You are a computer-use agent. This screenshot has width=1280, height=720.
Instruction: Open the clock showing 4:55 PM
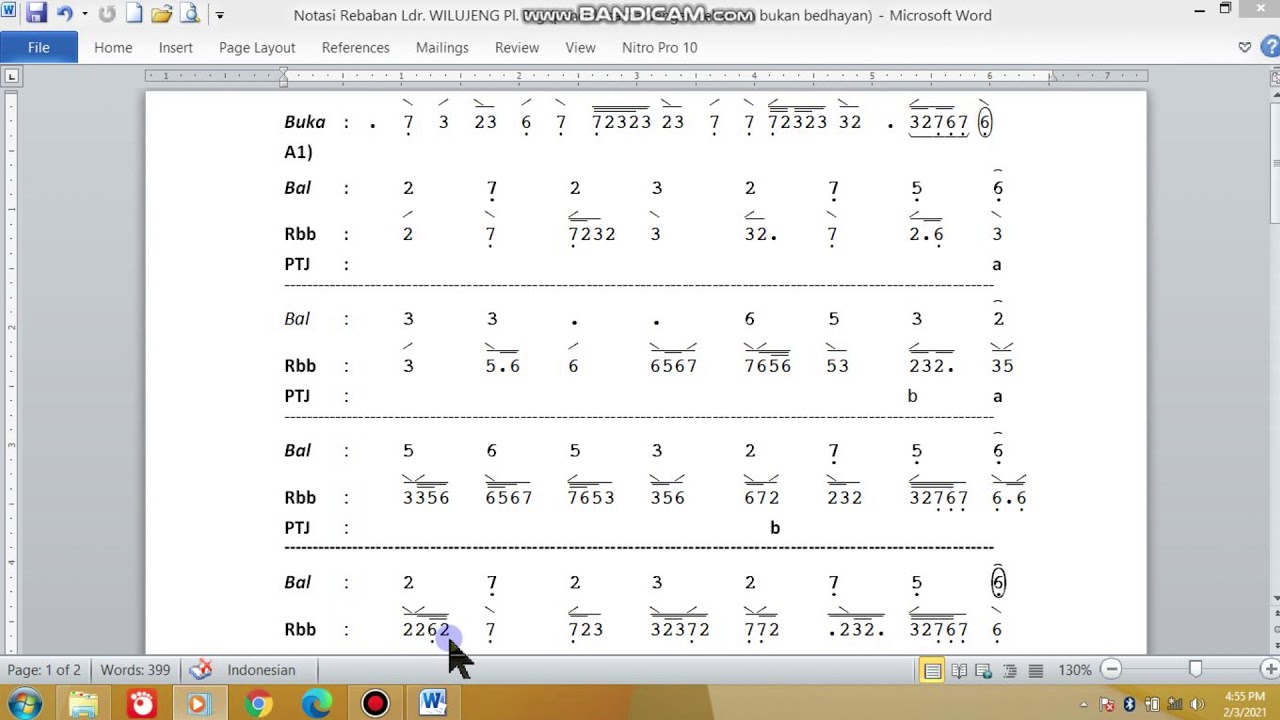[1244, 704]
